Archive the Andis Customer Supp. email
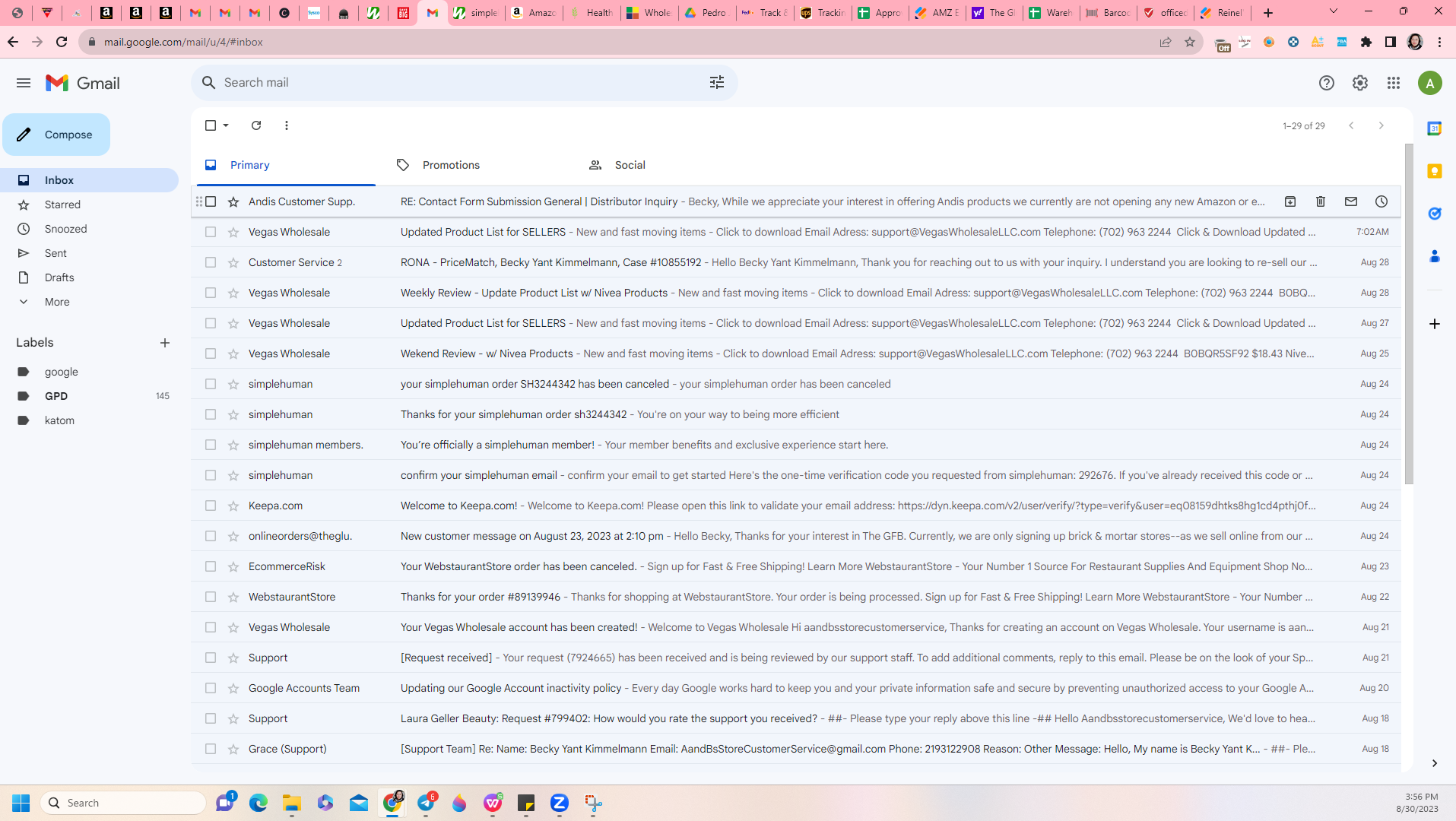This screenshot has width=1456, height=821. (1290, 201)
